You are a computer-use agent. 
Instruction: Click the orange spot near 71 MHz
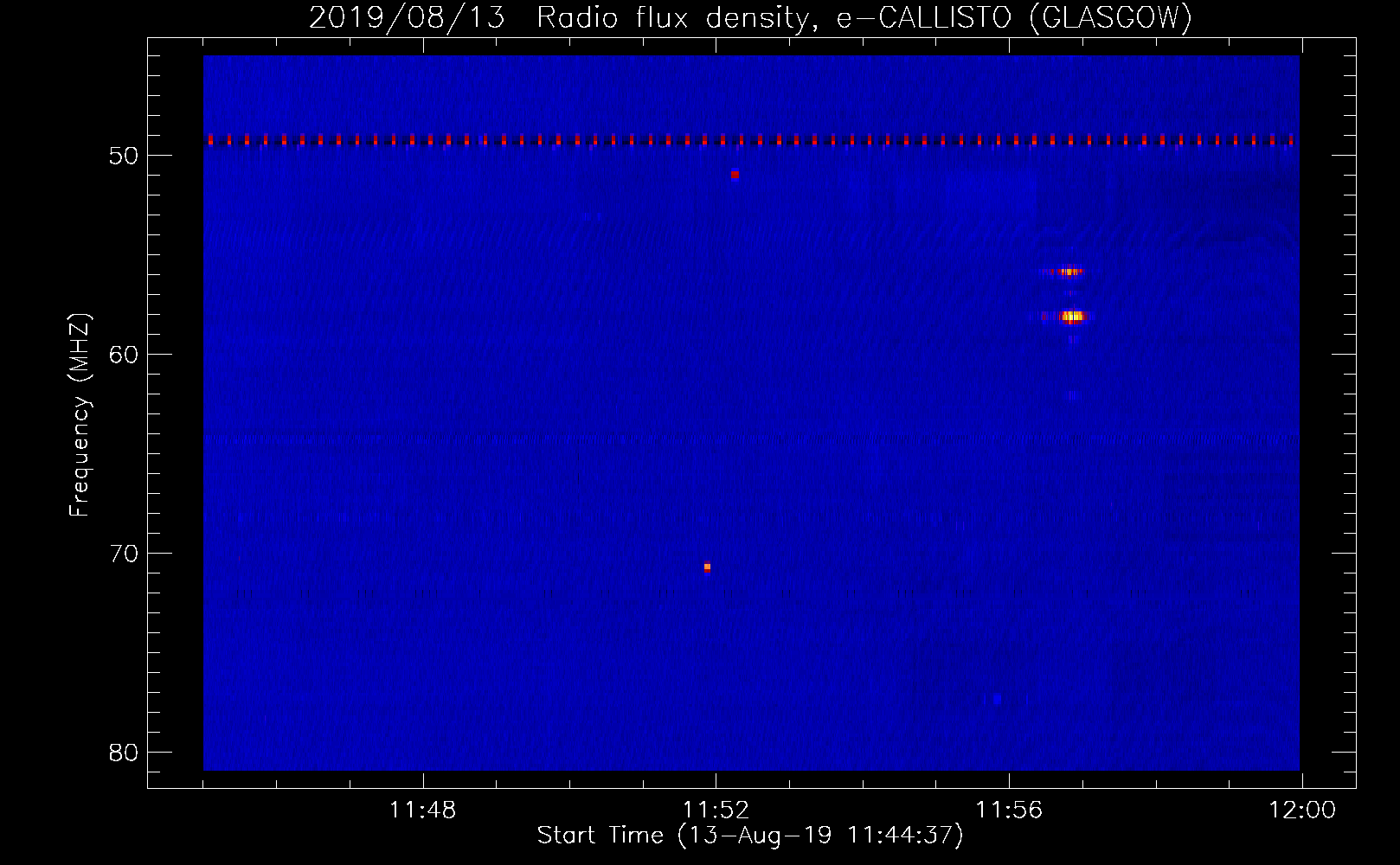coord(707,567)
